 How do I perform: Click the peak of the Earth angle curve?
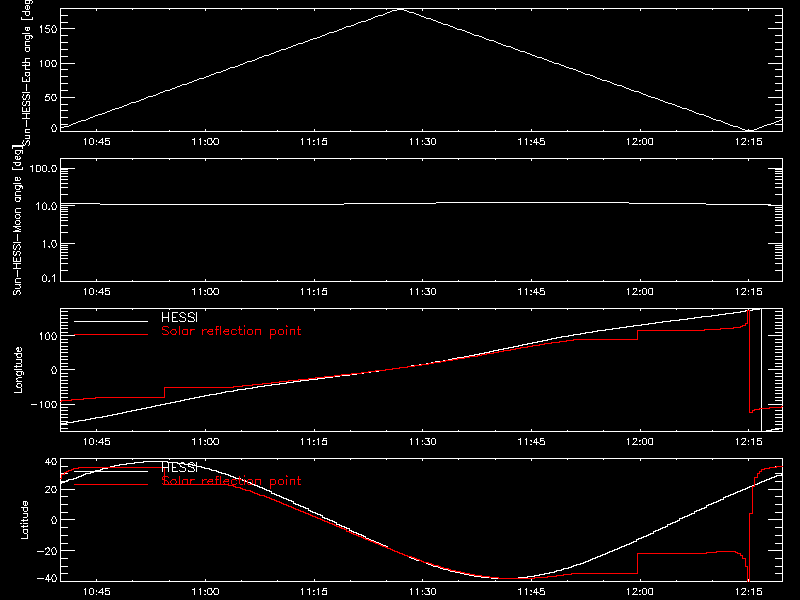coord(401,9)
